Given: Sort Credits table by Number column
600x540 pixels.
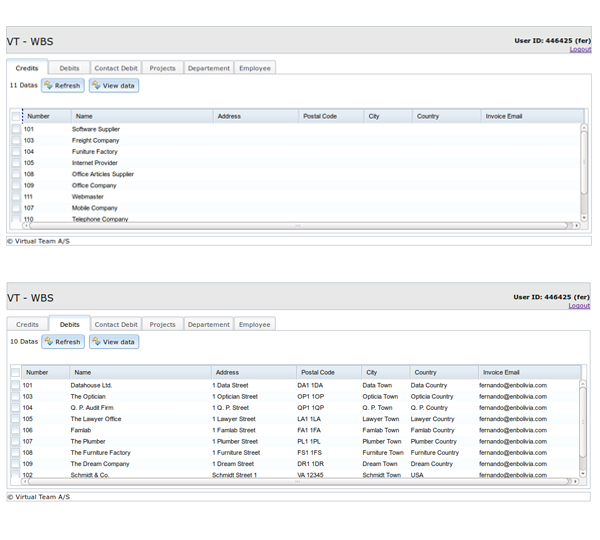Looking at the screenshot, I should pyautogui.click(x=47, y=116).
